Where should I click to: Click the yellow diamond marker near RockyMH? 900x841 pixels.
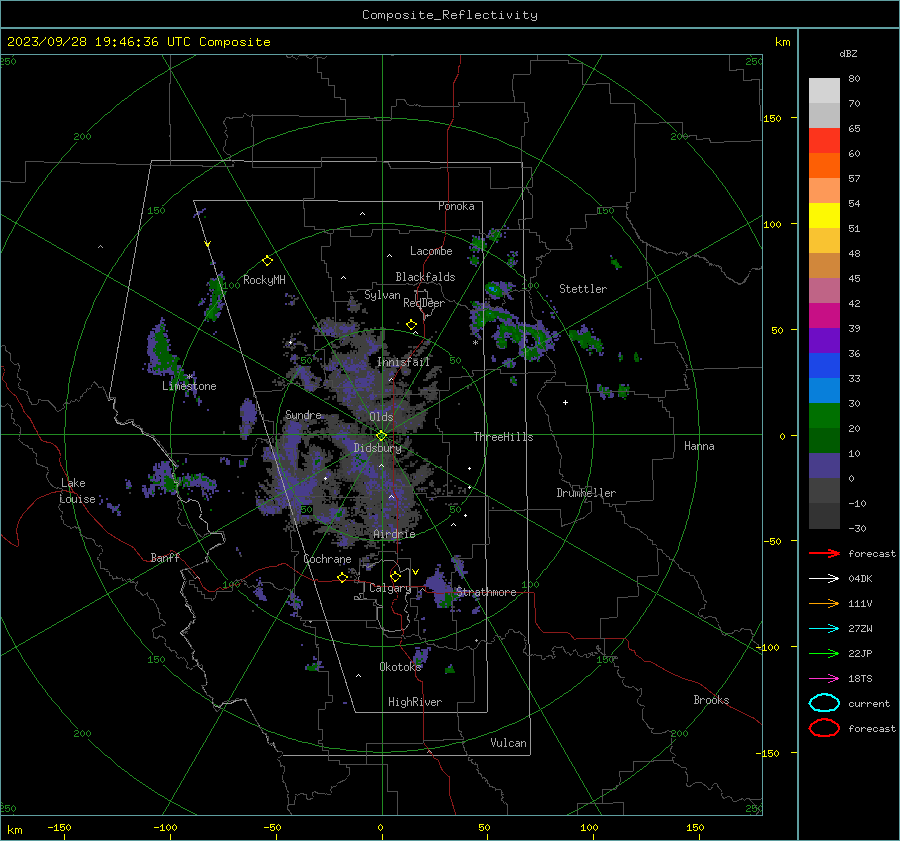point(267,261)
